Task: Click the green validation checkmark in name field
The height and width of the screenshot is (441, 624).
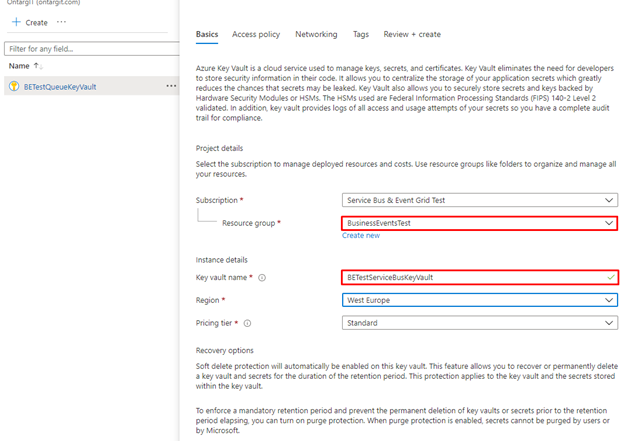Action: [611, 277]
